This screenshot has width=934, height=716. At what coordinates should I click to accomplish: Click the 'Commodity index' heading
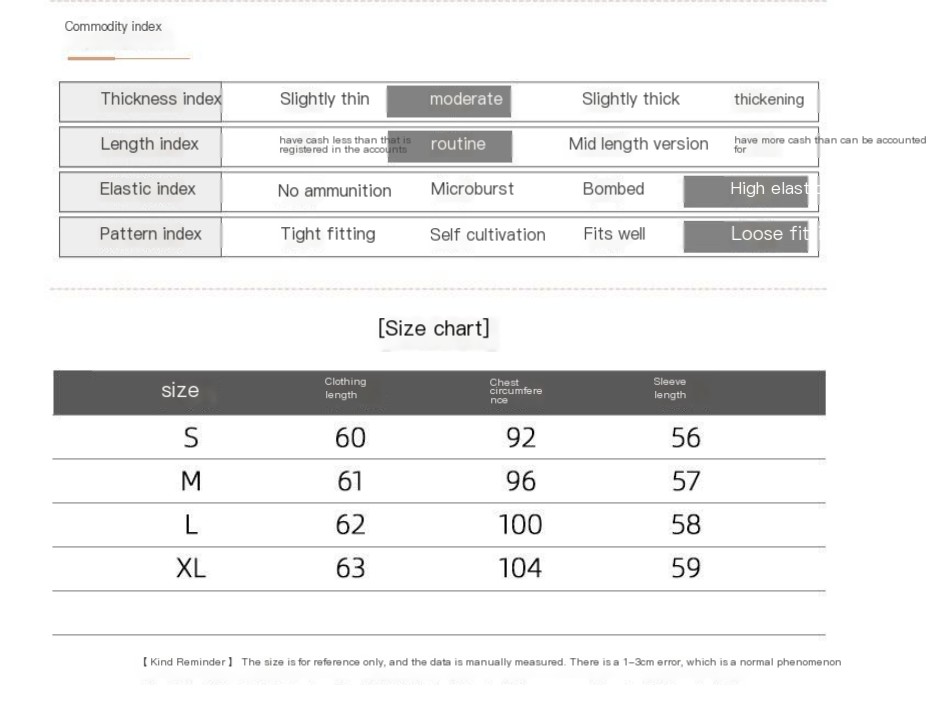tap(113, 27)
